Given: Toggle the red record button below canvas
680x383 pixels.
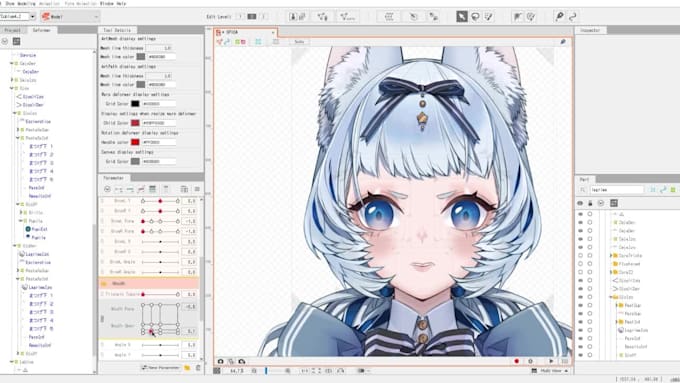Looking at the screenshot, I should tap(517, 361).
